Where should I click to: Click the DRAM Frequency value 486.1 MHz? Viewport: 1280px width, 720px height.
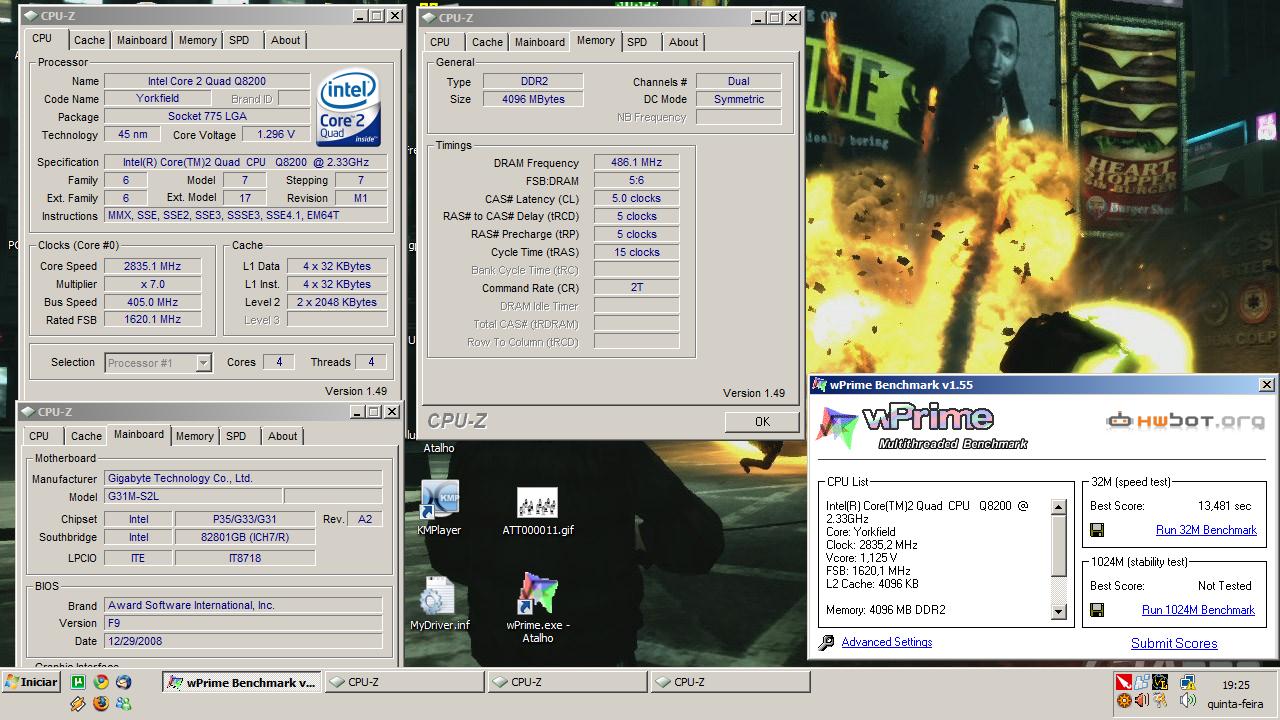pyautogui.click(x=636, y=163)
